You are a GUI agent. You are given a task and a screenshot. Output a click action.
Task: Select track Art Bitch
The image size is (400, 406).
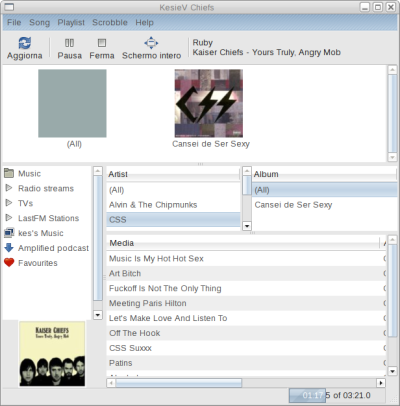click(247, 273)
